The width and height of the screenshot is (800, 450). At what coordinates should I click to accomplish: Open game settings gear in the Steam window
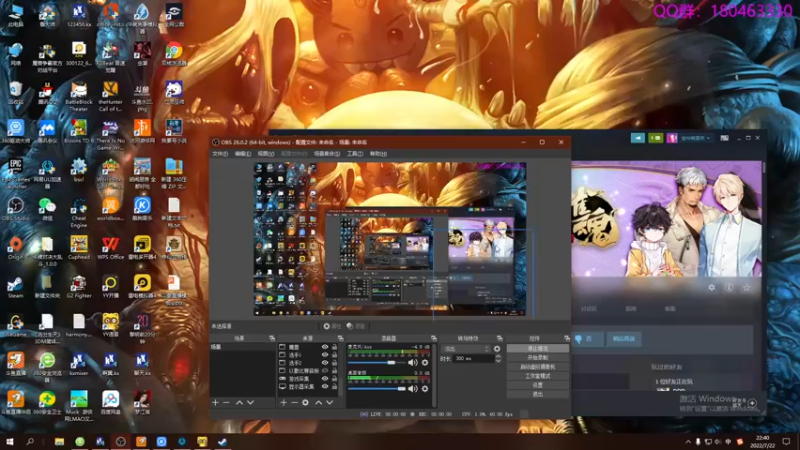pyautogui.click(x=712, y=288)
